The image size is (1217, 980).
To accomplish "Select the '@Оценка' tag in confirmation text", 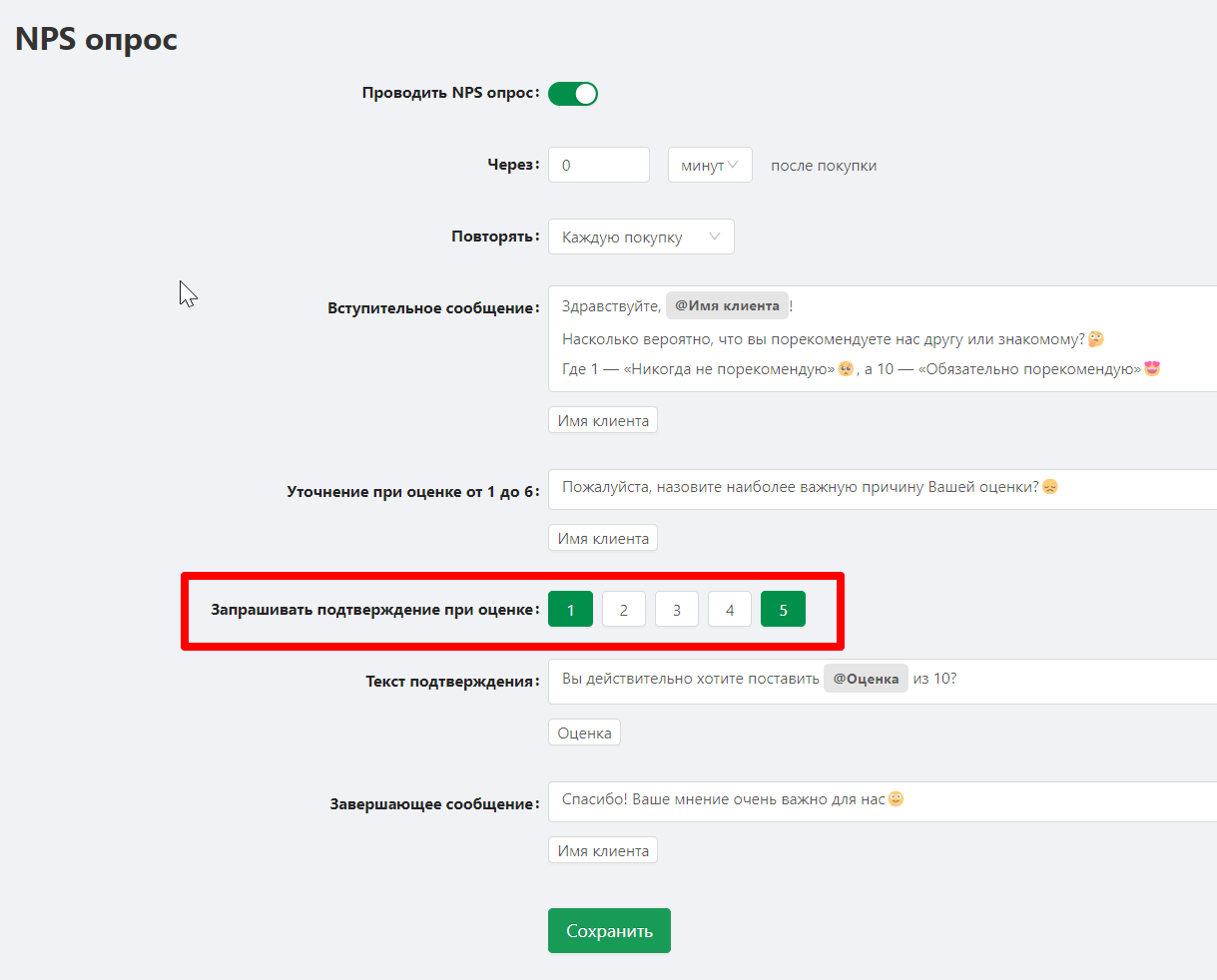I will pos(866,679).
